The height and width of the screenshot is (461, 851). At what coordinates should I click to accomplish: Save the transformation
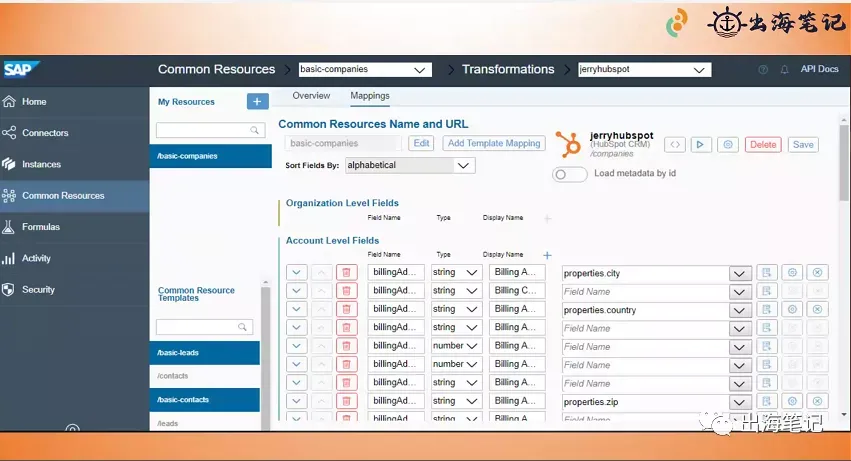pyautogui.click(x=803, y=144)
